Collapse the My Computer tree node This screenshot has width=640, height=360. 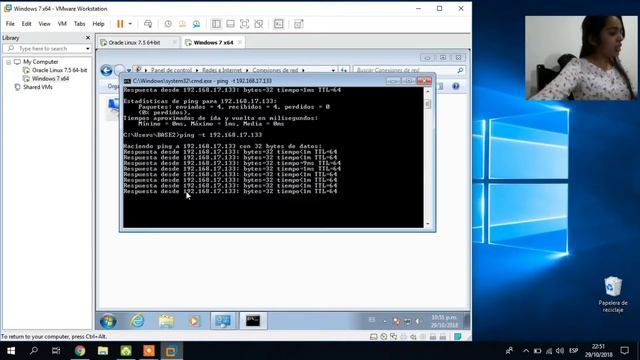click(8, 62)
